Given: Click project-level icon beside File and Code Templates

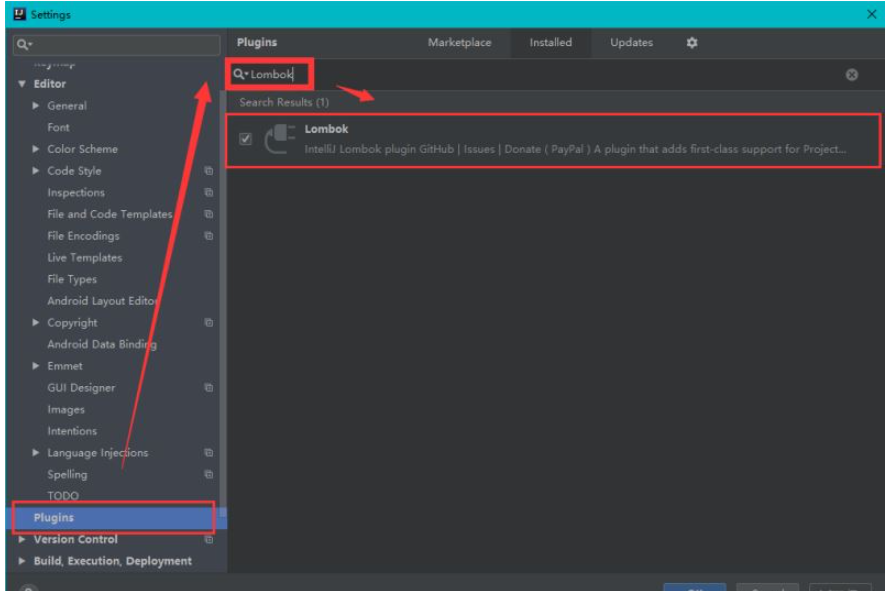Looking at the screenshot, I should (208, 214).
